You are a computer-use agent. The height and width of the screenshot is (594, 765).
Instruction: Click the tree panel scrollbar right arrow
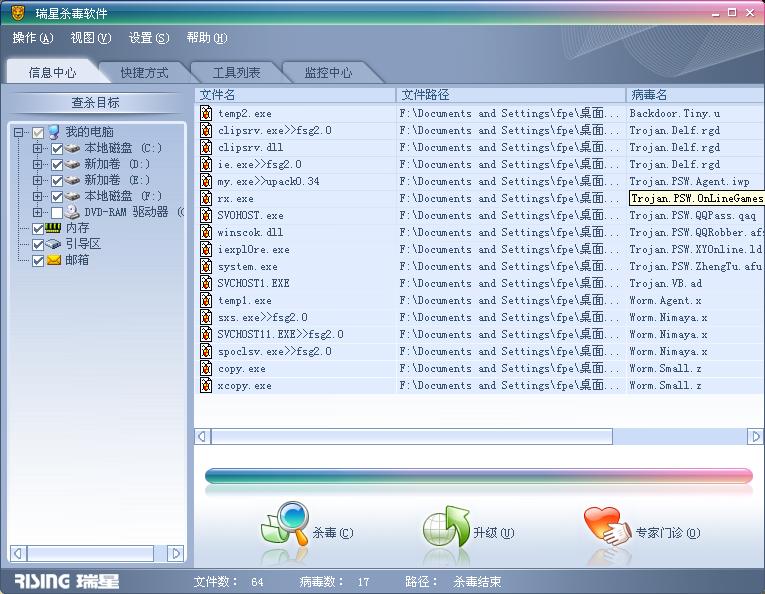(x=176, y=554)
